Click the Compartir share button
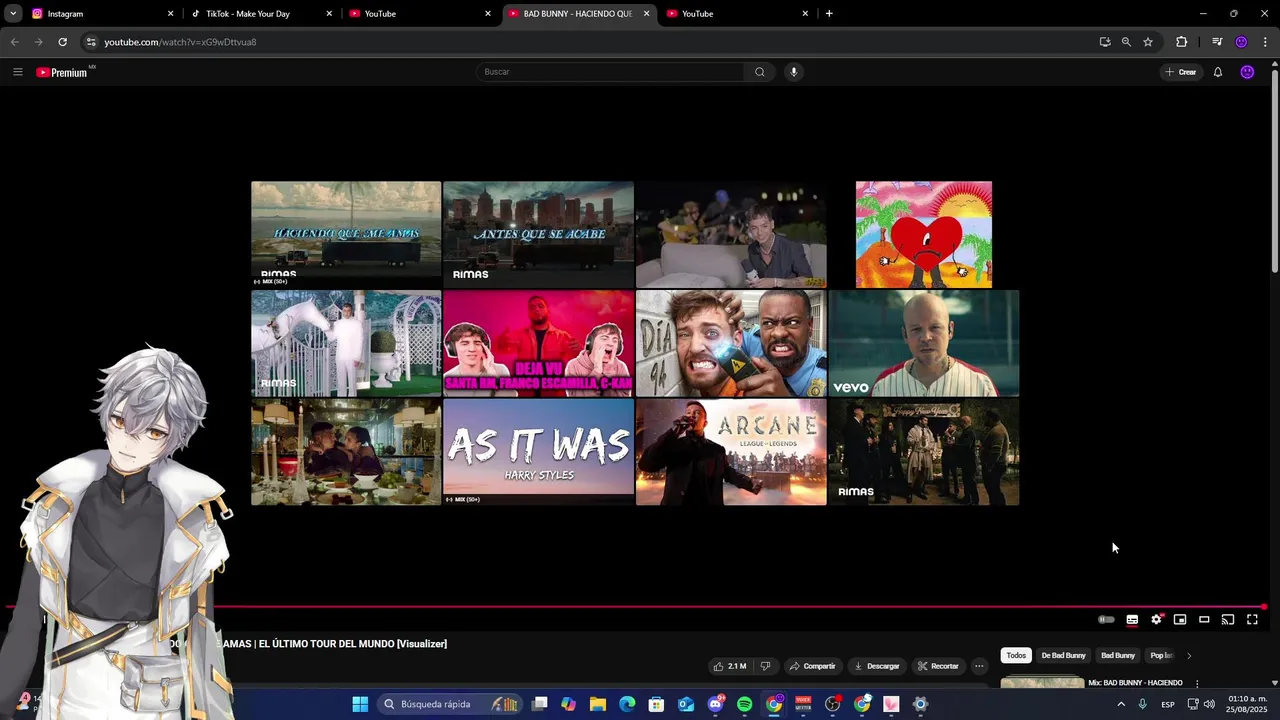Image resolution: width=1280 pixels, height=720 pixels. [812, 666]
